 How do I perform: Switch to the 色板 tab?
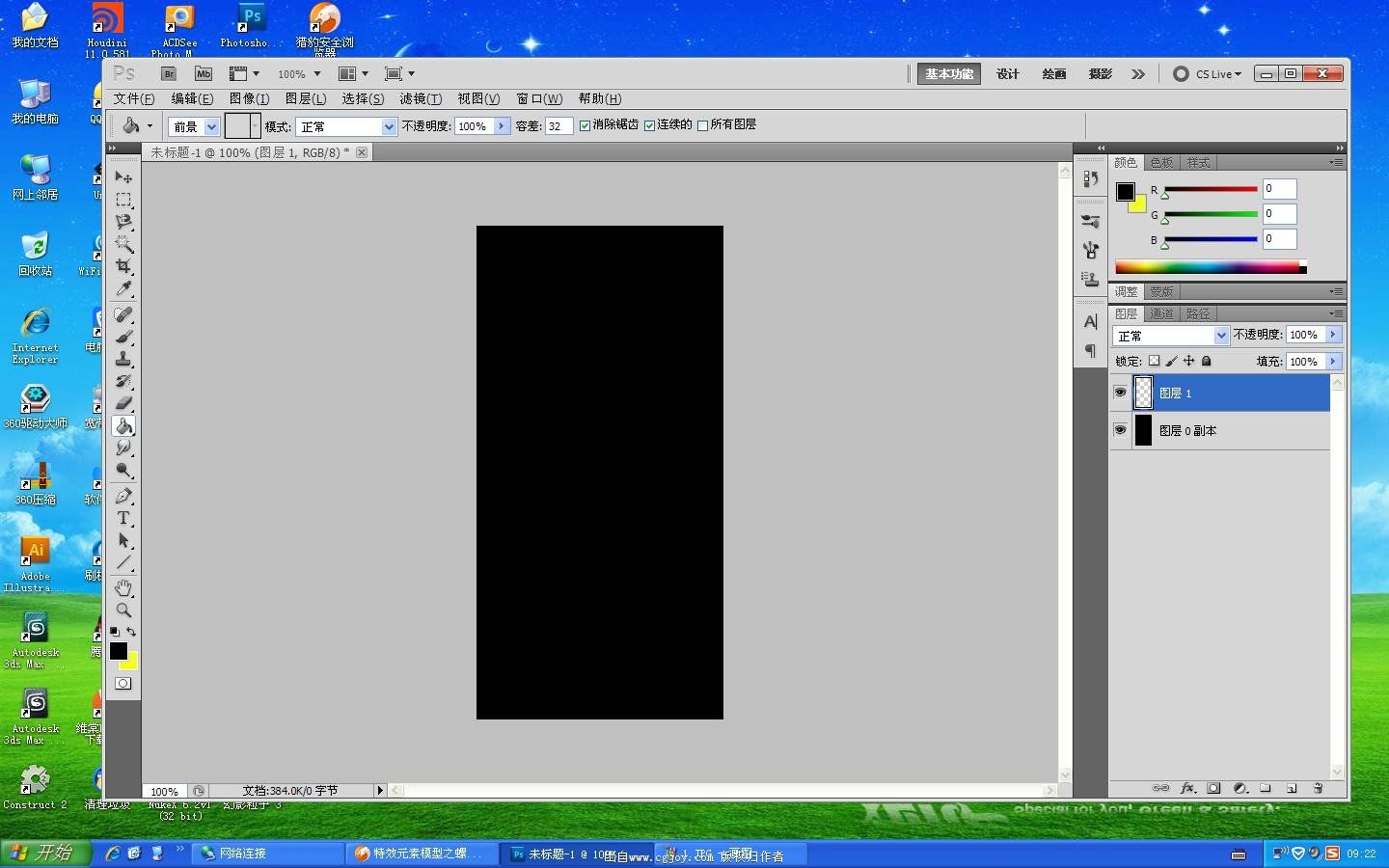[1161, 162]
